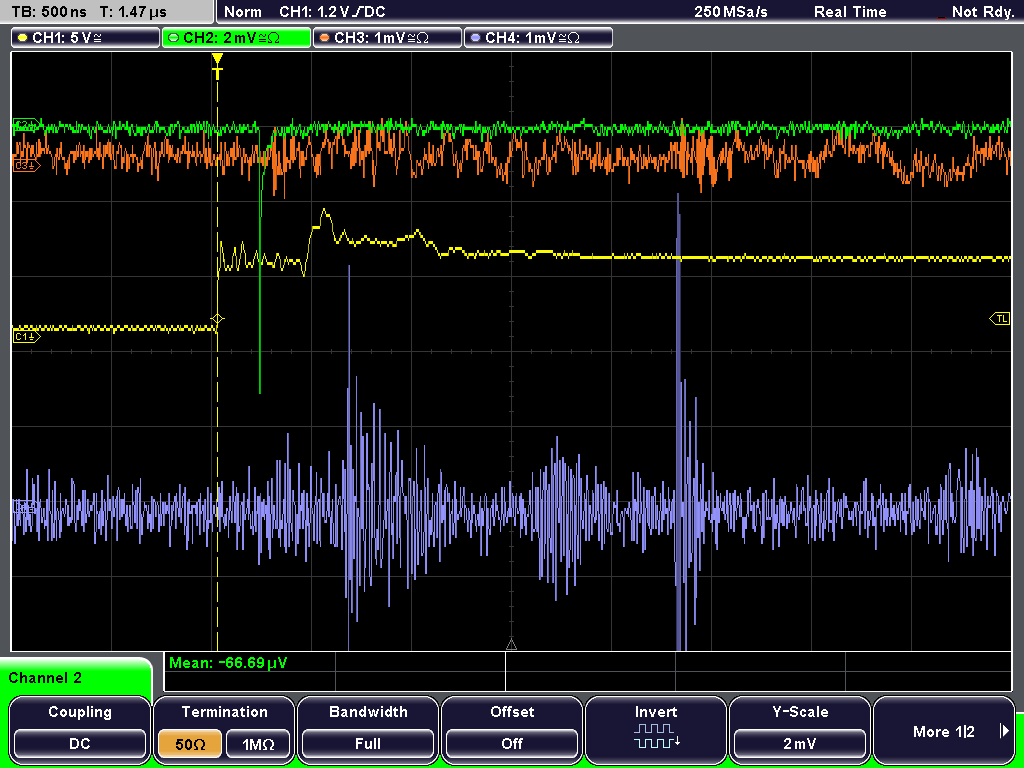This screenshot has height=768, width=1024.
Task: Click the Channel 2 menu title
Action: pyautogui.click(x=45, y=678)
